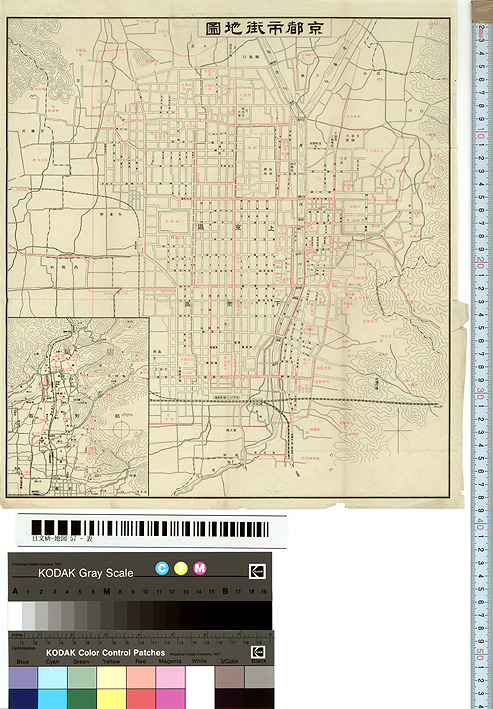
Task: Select the light pink Magenta tint patch
Action: (170, 677)
